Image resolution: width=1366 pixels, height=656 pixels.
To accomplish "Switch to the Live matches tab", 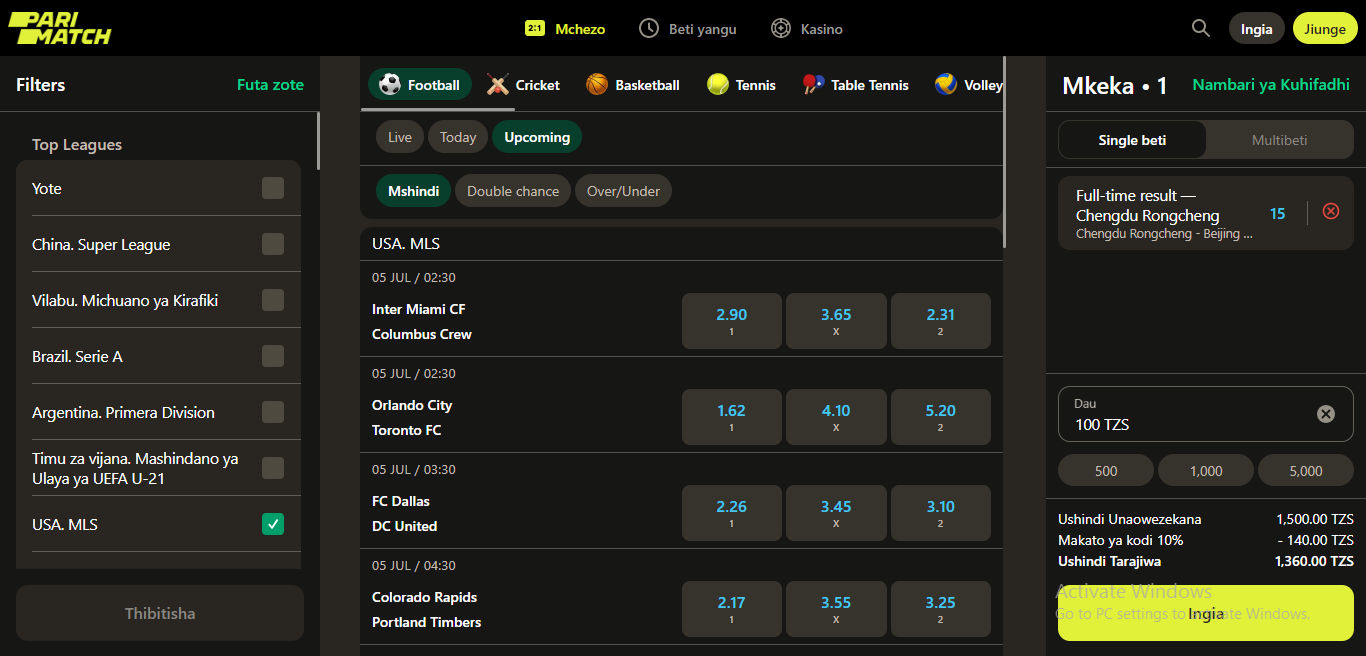I will pyautogui.click(x=399, y=137).
